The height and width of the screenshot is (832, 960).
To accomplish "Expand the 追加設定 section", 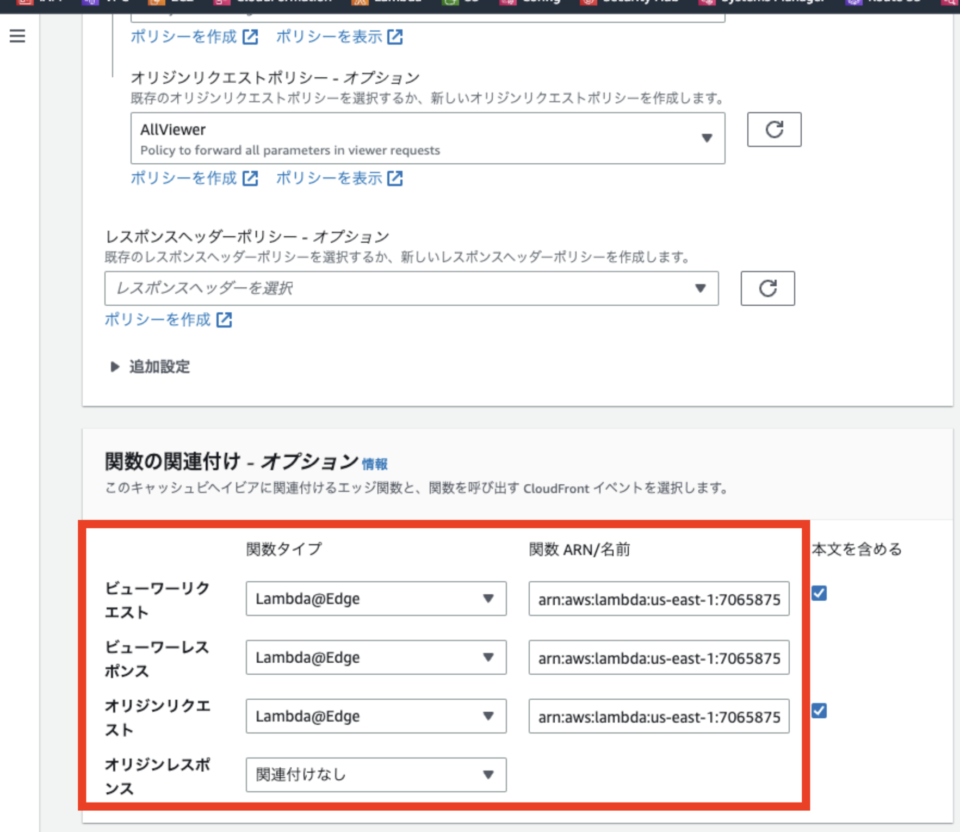I will [150, 367].
